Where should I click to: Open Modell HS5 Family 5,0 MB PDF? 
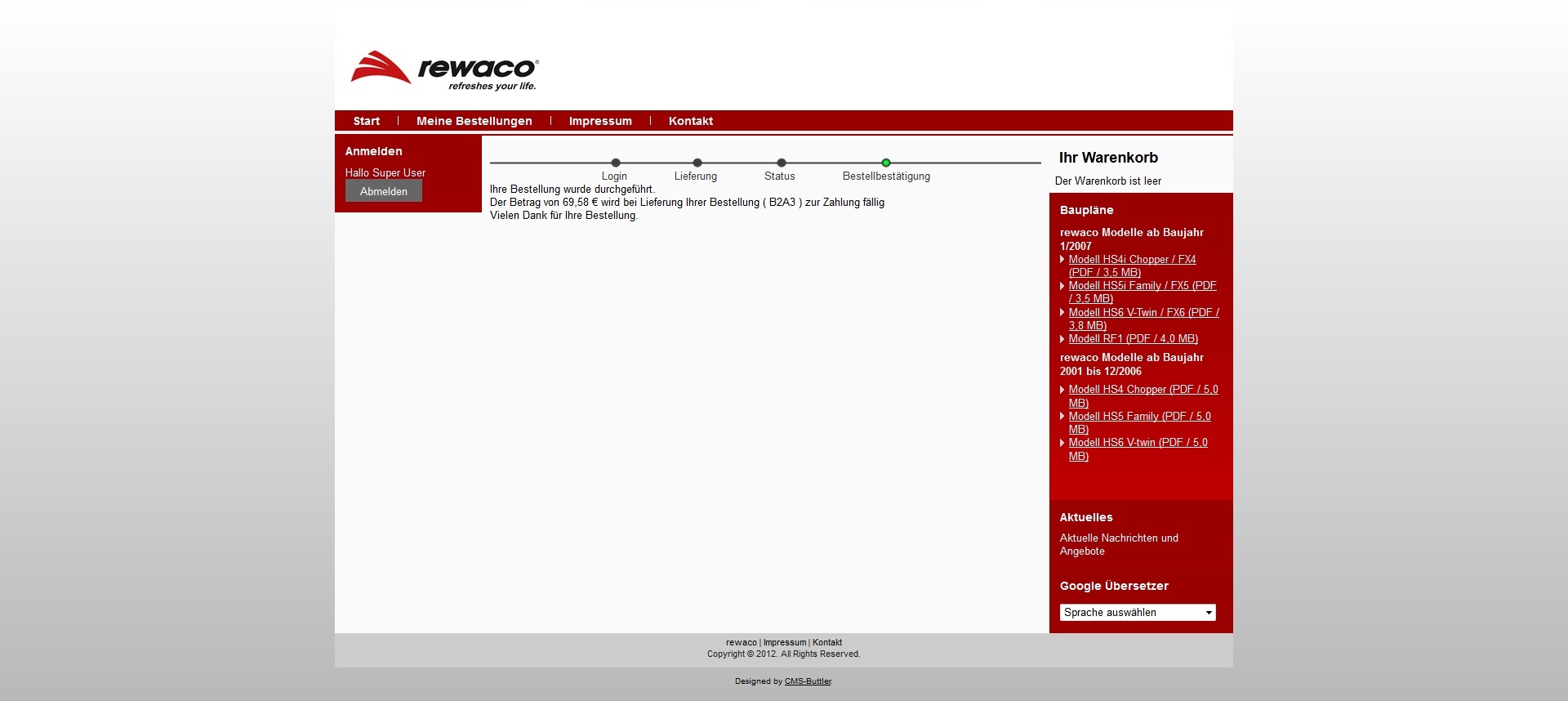(1139, 422)
